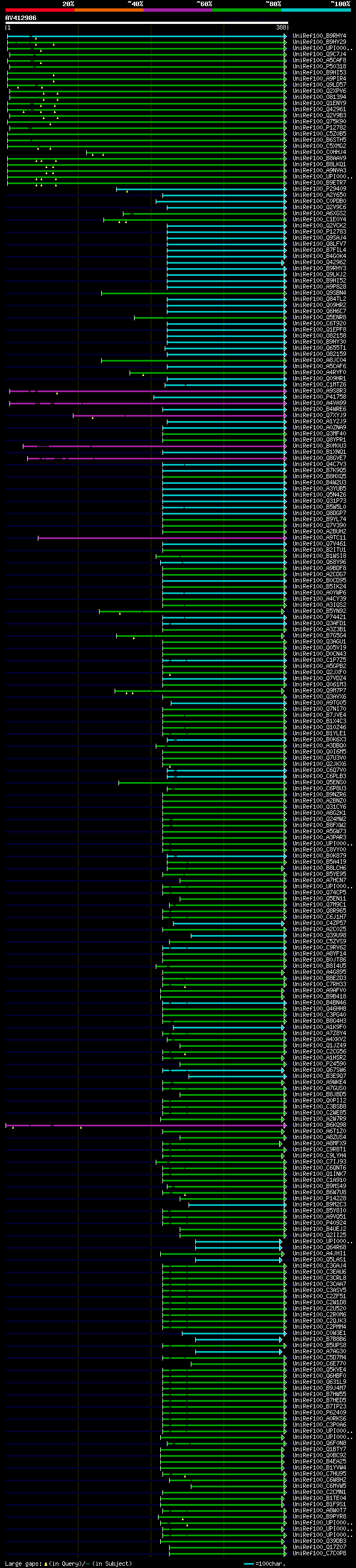Select the UniRef100_B0K6X3 label

click(x=319, y=740)
